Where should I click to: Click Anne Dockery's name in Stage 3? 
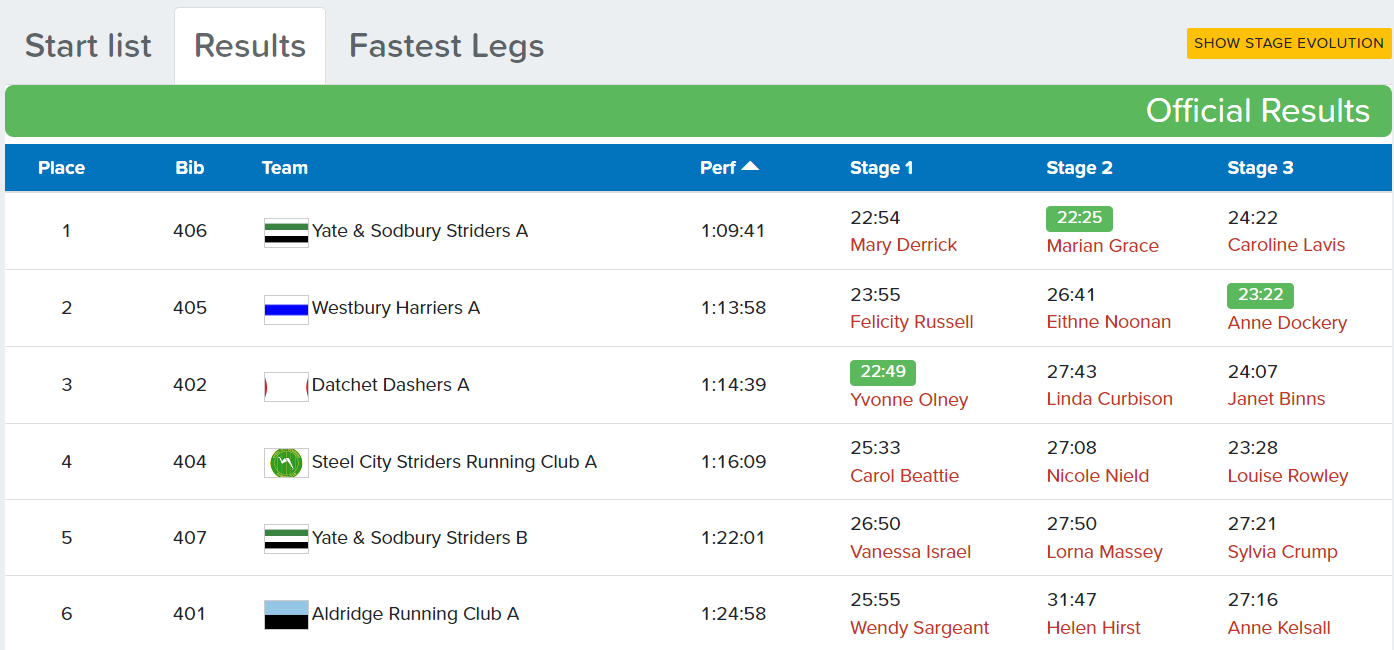tap(1287, 325)
